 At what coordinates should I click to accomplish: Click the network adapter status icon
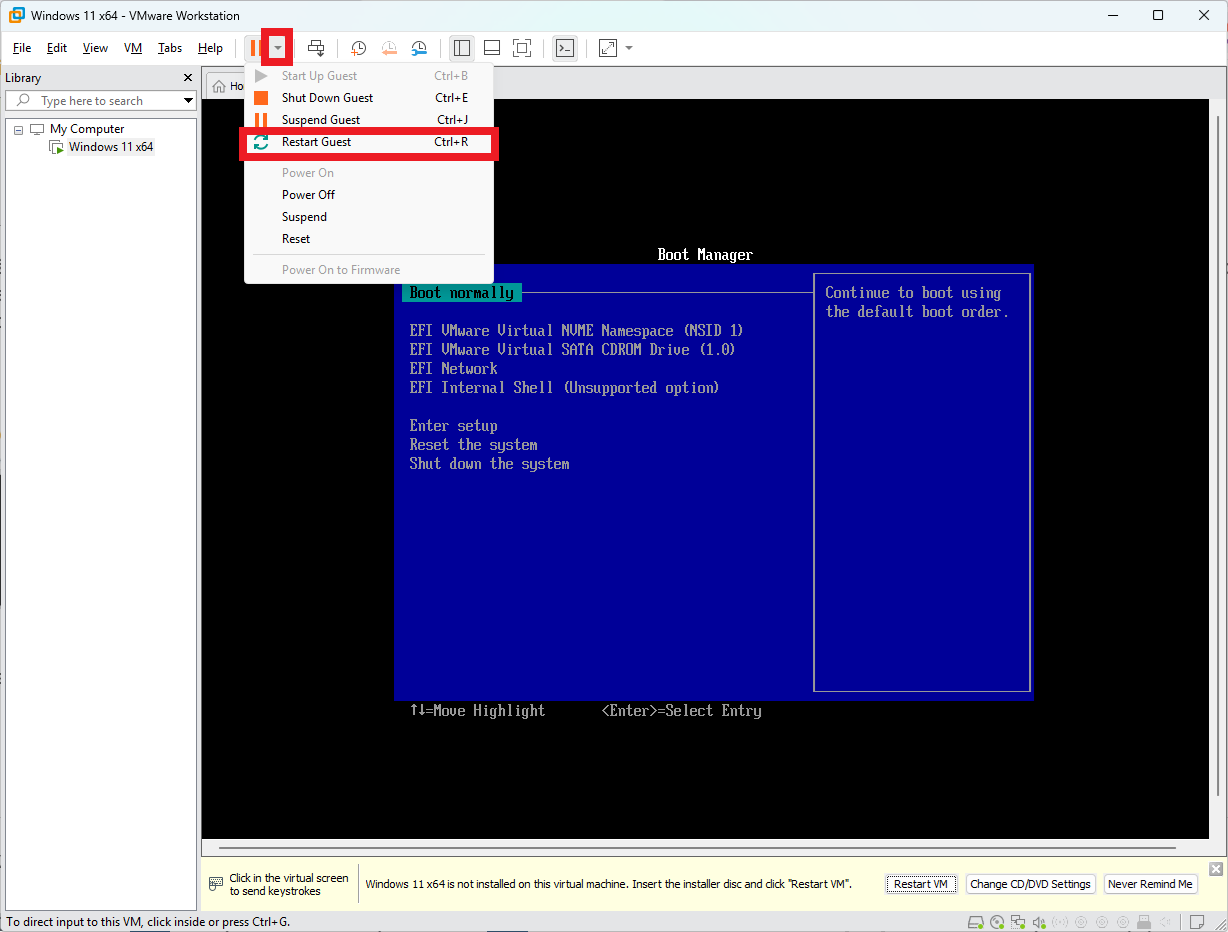pyautogui.click(x=1018, y=921)
